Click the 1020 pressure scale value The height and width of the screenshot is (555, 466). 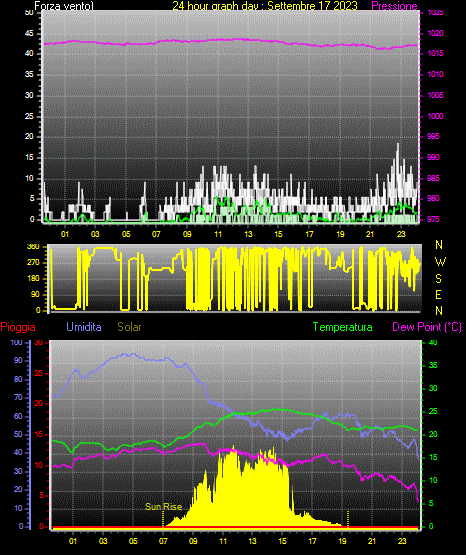435,33
